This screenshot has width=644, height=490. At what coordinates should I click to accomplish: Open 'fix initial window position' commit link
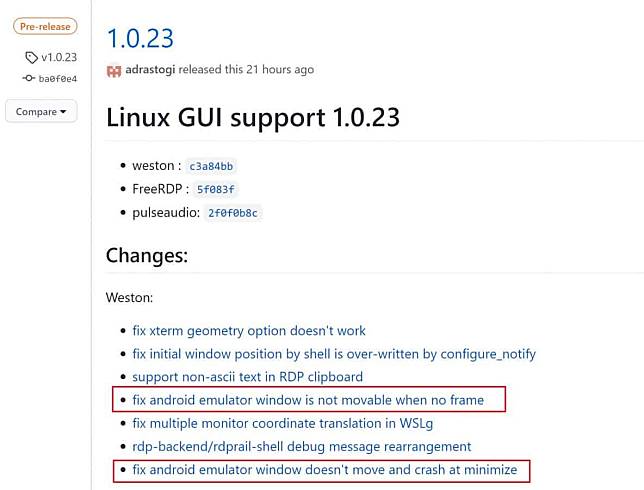point(334,353)
